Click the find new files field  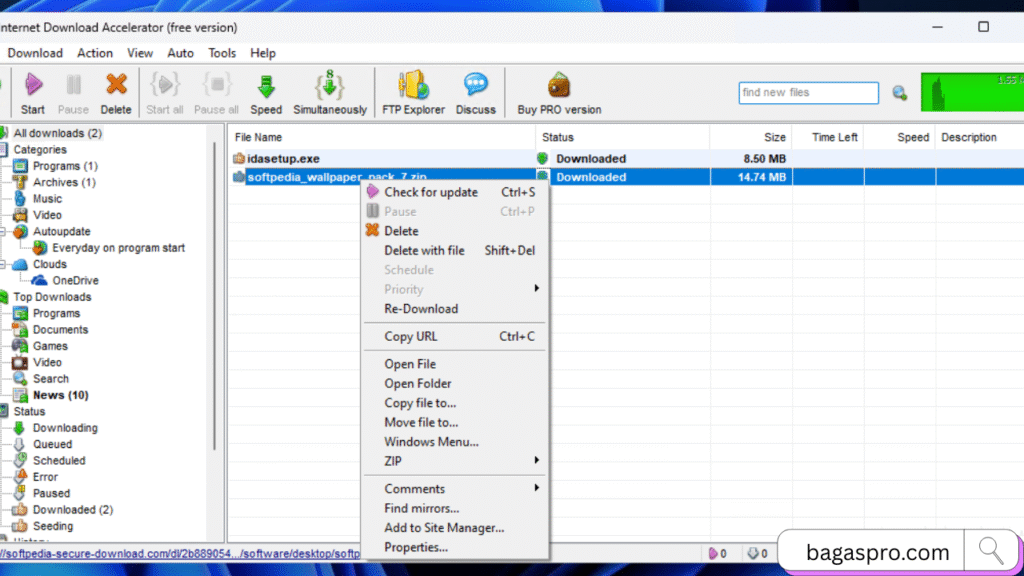tap(808, 92)
